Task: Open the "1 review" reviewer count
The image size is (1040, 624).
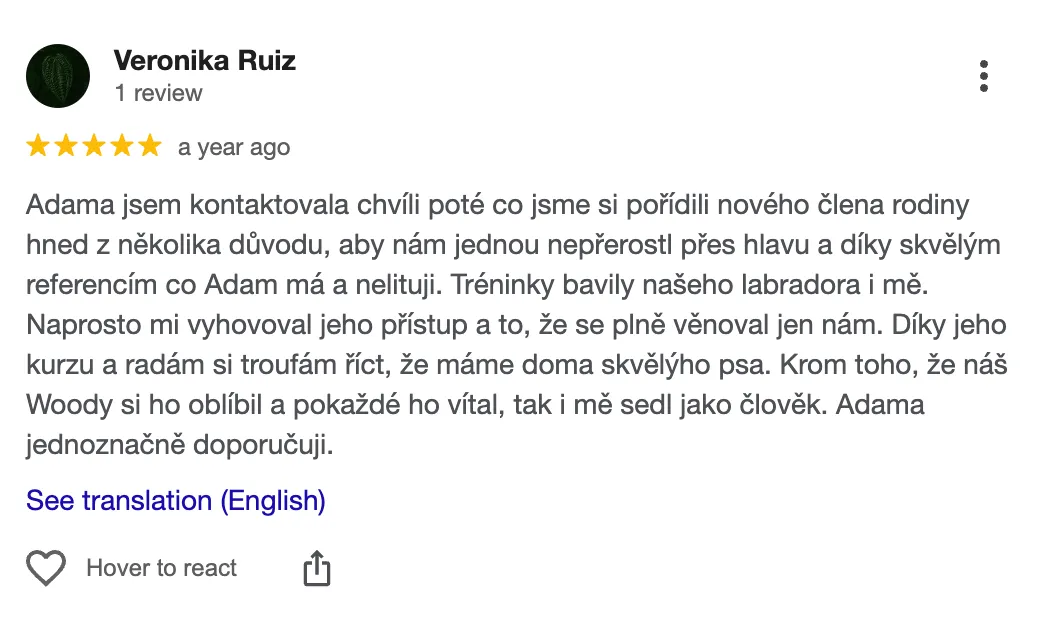Action: [158, 93]
